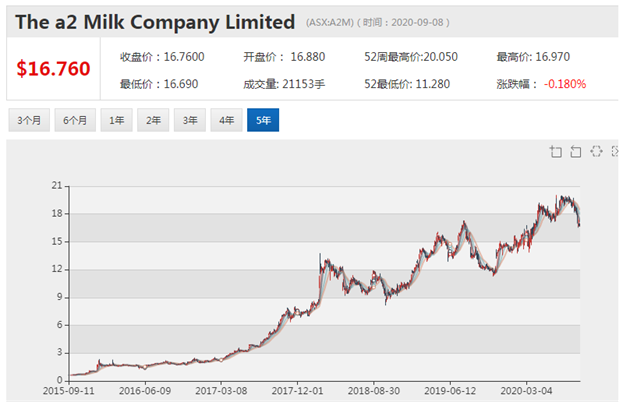
Task: Switch chart to the 1年 range
Action: click(x=116, y=120)
